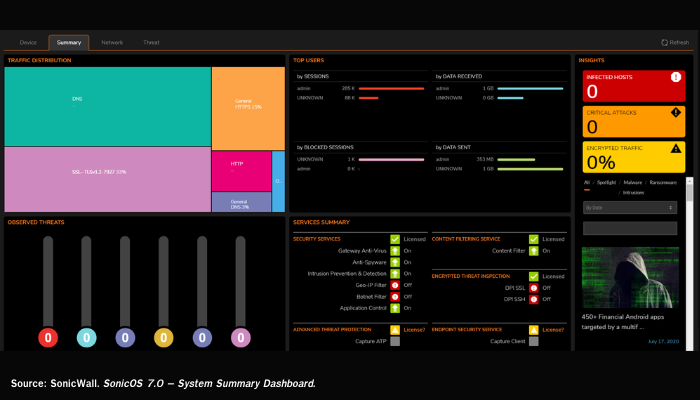This screenshot has width=700, height=400.
Task: Click the Content Filtering Service licensed checkmark
Action: (535, 239)
